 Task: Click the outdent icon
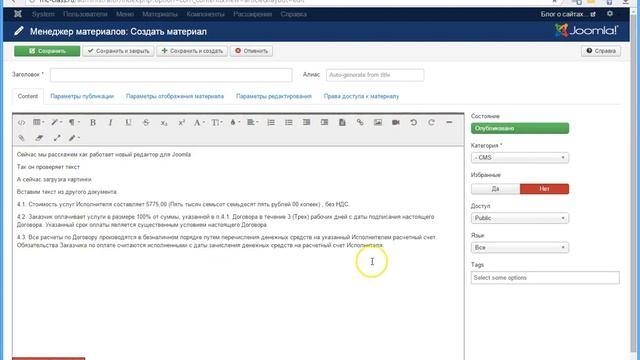tap(307, 122)
